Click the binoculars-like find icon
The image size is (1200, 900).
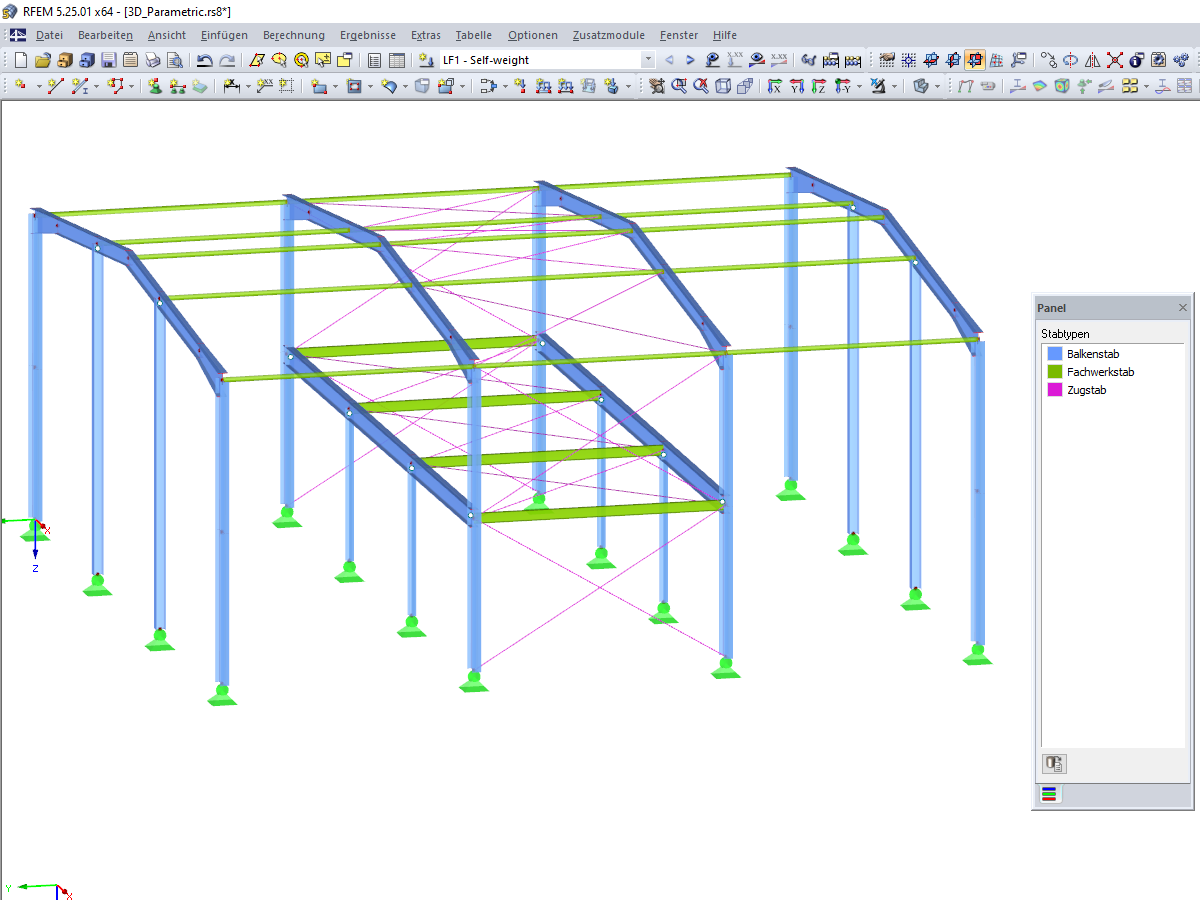[808, 60]
